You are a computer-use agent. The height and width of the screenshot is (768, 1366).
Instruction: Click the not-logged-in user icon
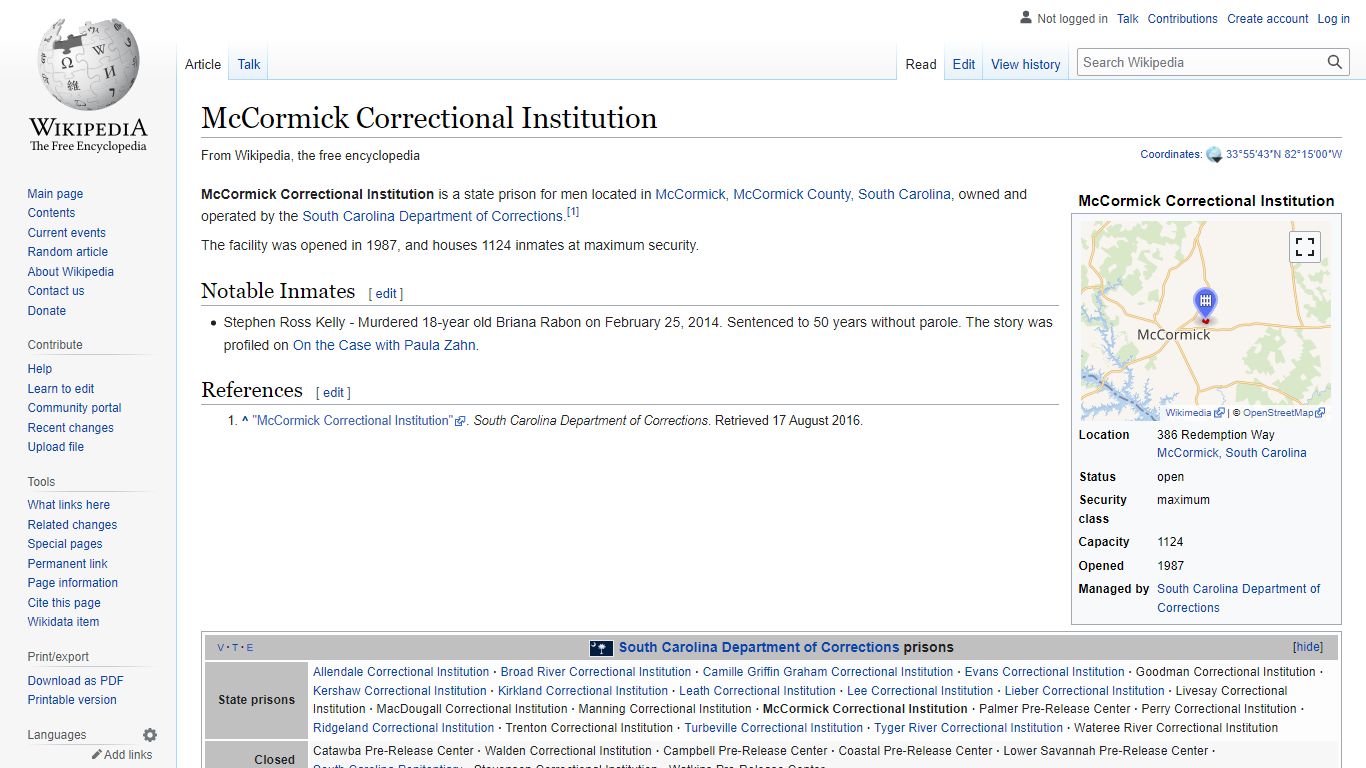click(x=1026, y=18)
